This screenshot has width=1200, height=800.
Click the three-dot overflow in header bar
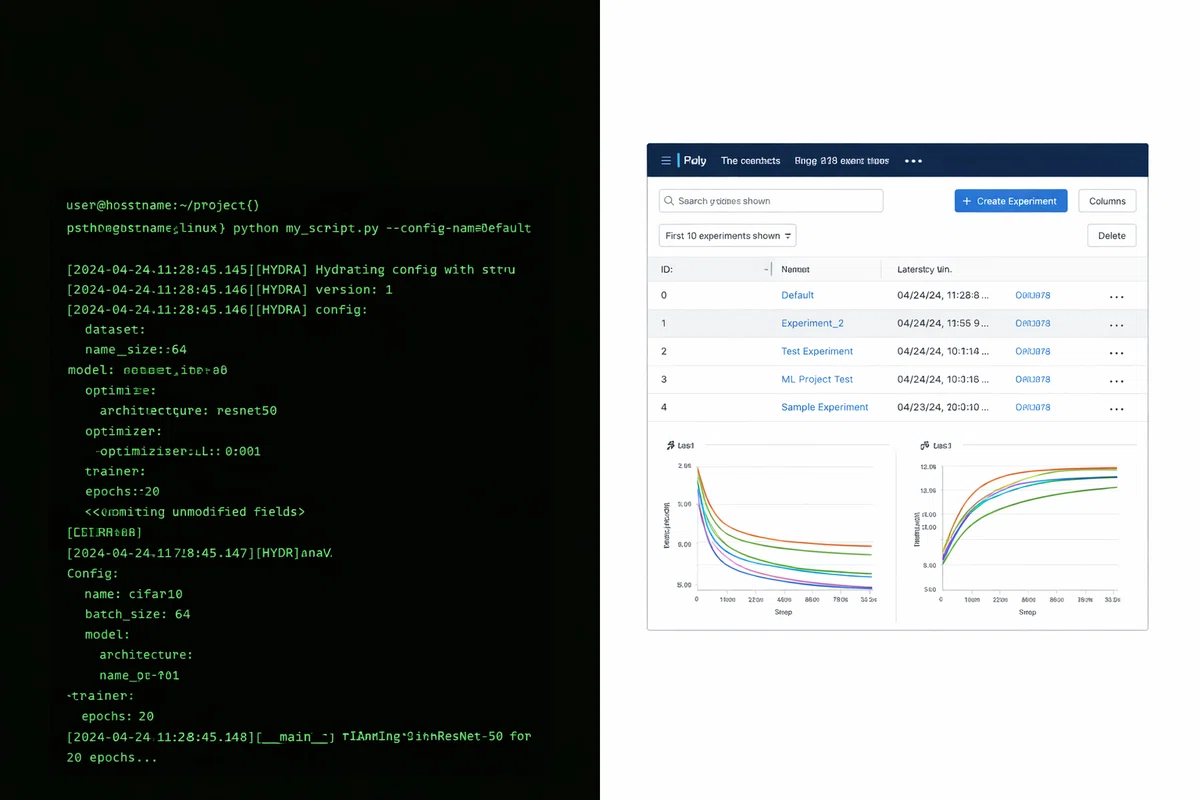(x=913, y=161)
